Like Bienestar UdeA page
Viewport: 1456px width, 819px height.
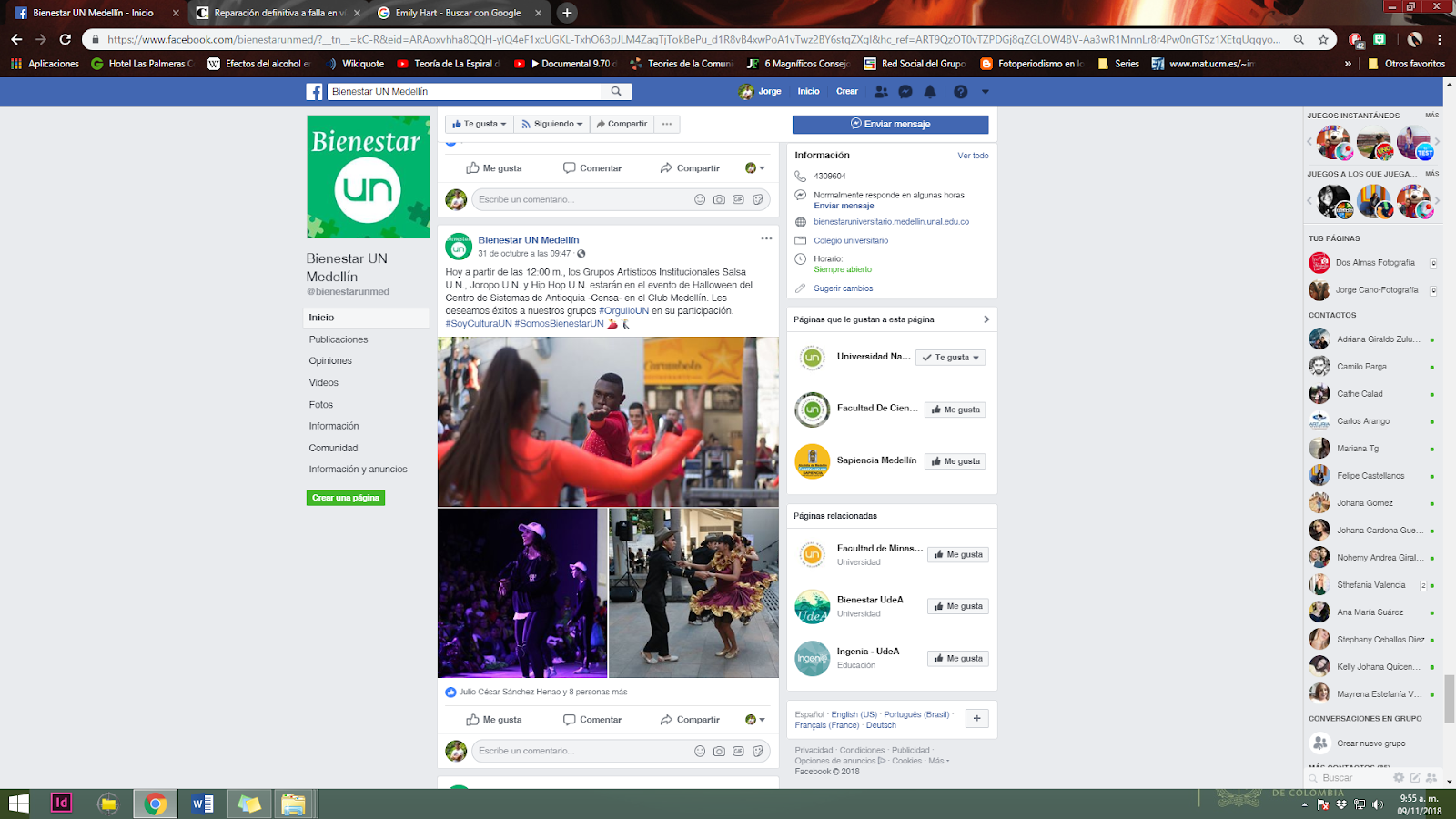(x=957, y=606)
